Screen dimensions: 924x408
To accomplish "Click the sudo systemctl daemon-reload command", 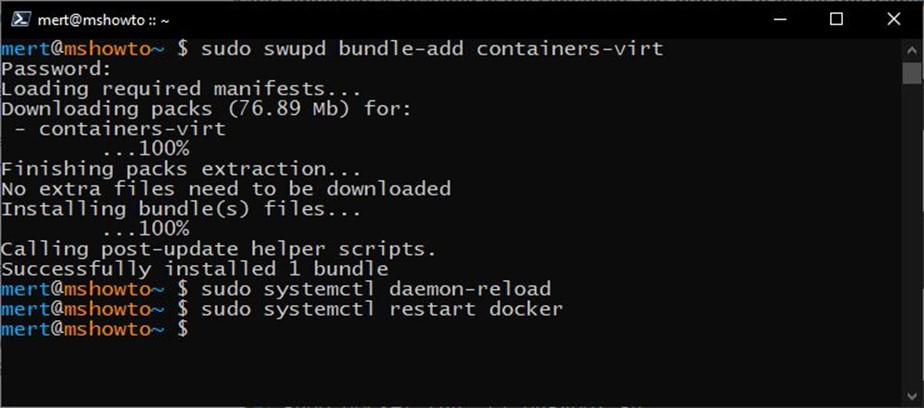I will [376, 289].
